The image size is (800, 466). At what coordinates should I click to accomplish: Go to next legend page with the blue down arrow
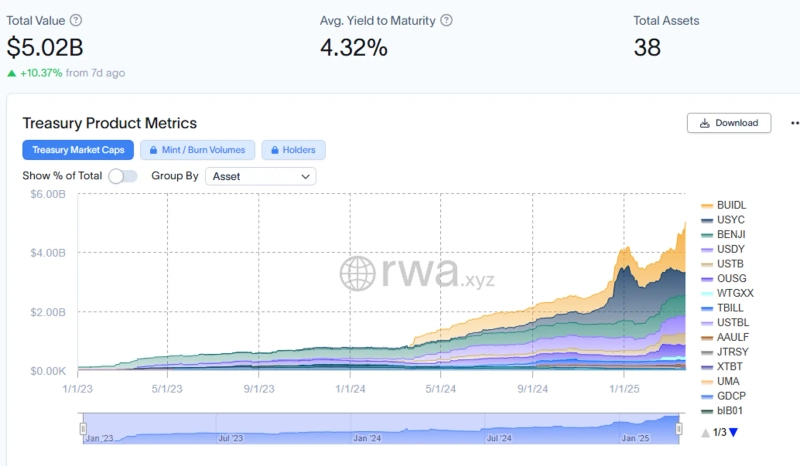tap(733, 432)
